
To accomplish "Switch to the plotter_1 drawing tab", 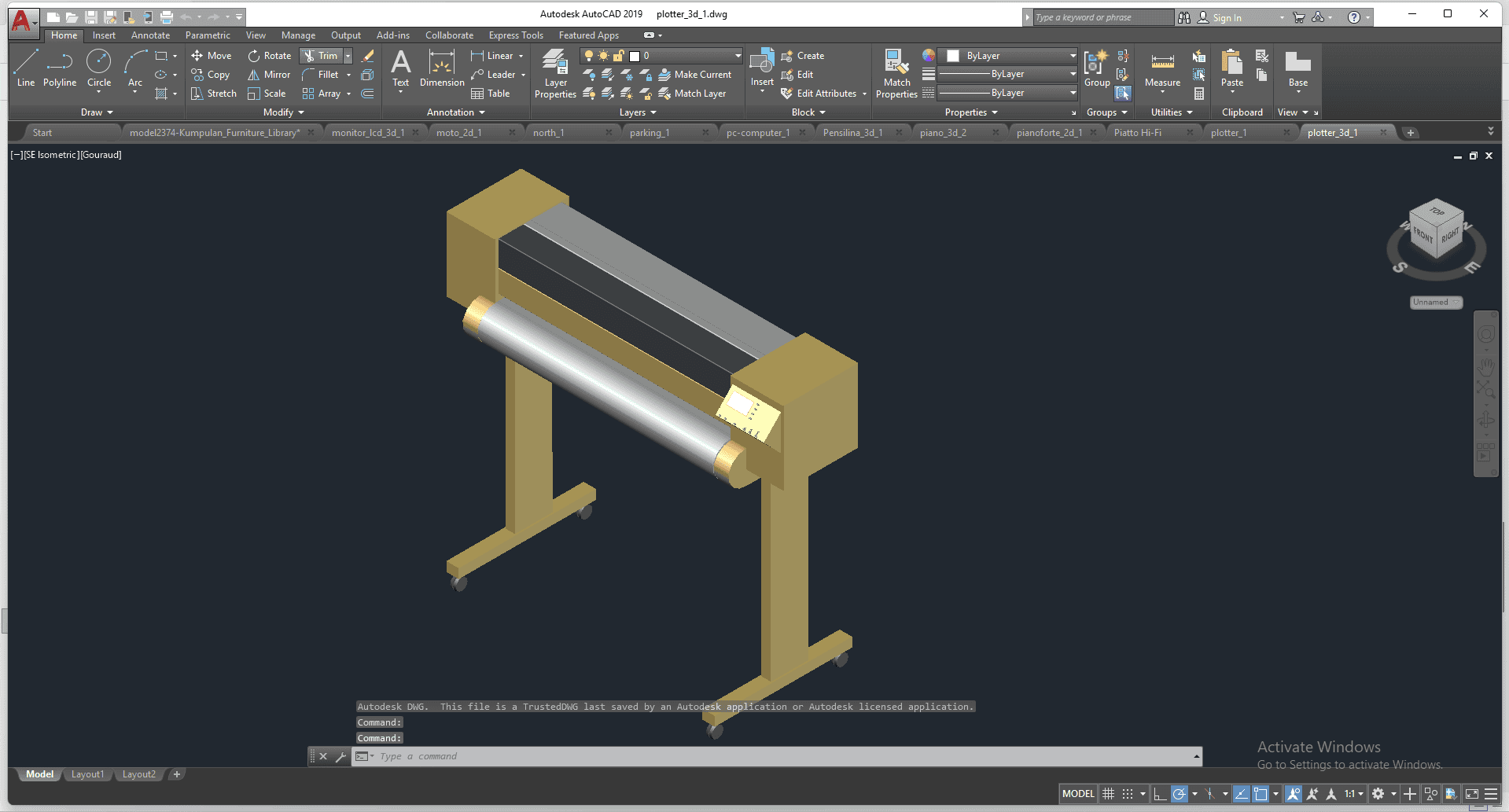I will [x=1228, y=133].
